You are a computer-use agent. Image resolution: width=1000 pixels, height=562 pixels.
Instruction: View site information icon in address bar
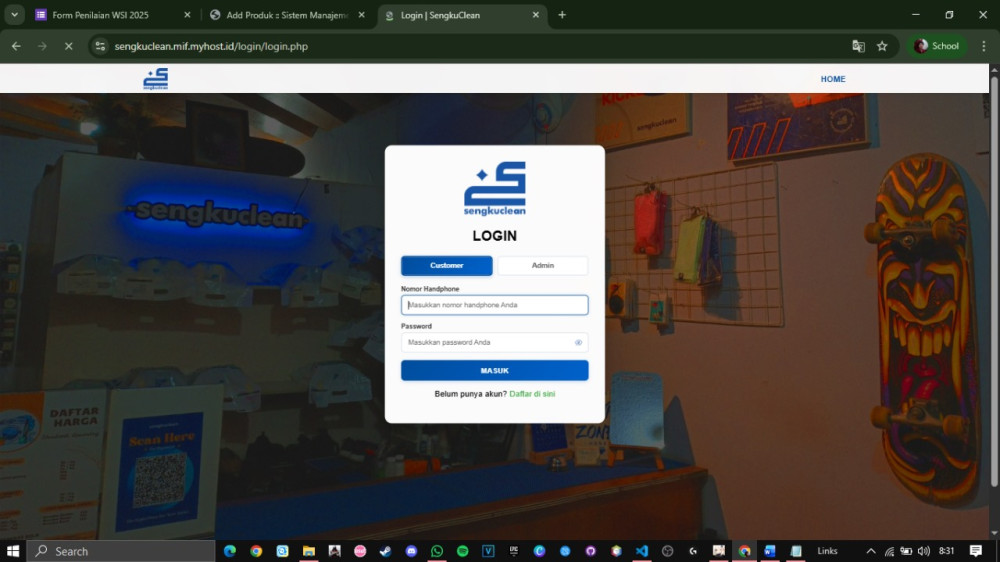(x=99, y=46)
